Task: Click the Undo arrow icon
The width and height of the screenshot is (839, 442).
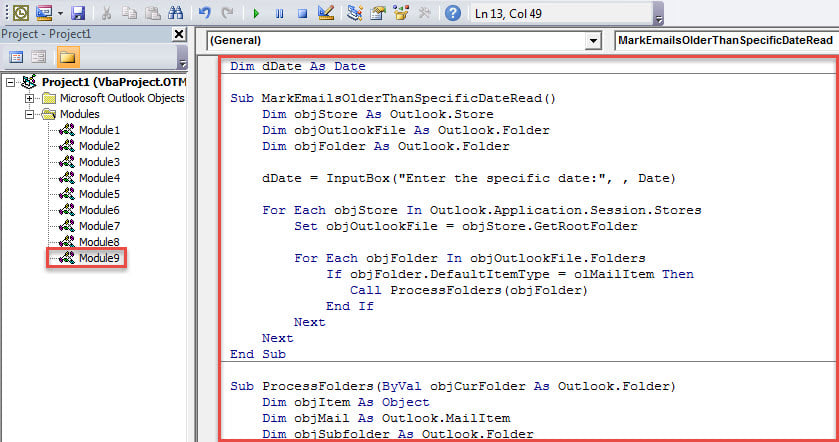Action: point(205,13)
